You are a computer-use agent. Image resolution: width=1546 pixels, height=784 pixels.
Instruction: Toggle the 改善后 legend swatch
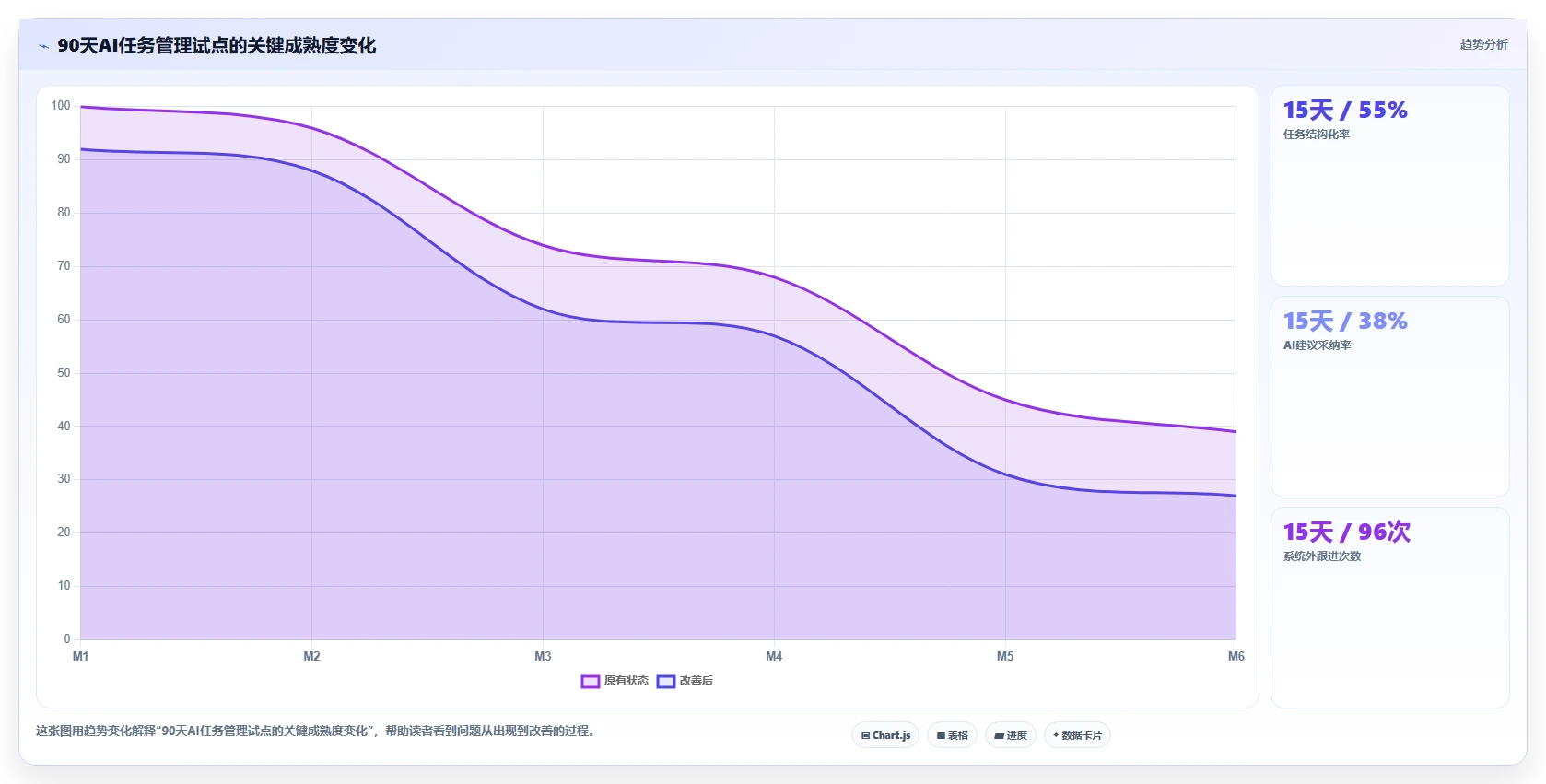[666, 682]
